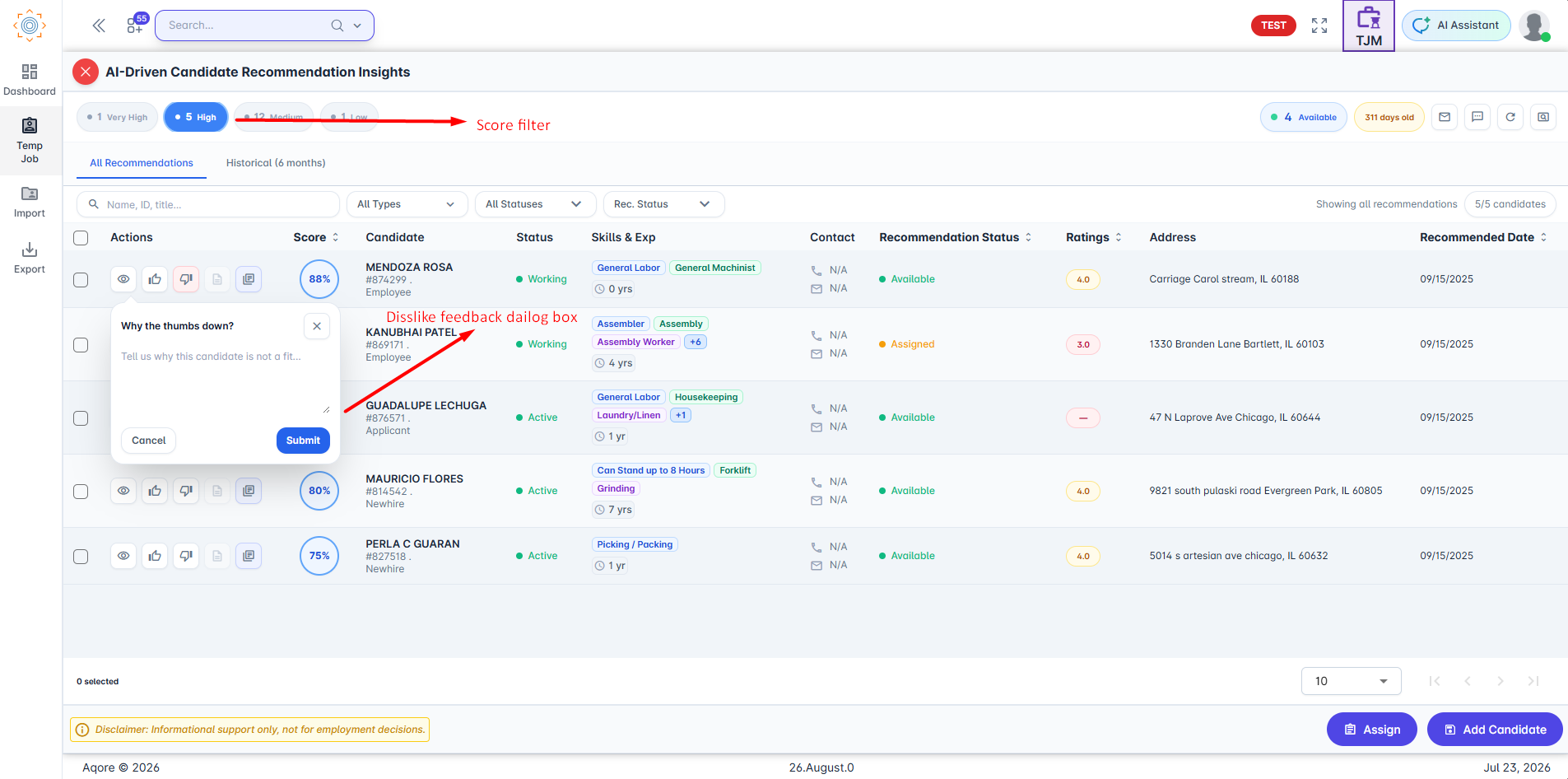Image resolution: width=1568 pixels, height=779 pixels.
Task: Expand the All Types dropdown
Action: click(x=407, y=204)
